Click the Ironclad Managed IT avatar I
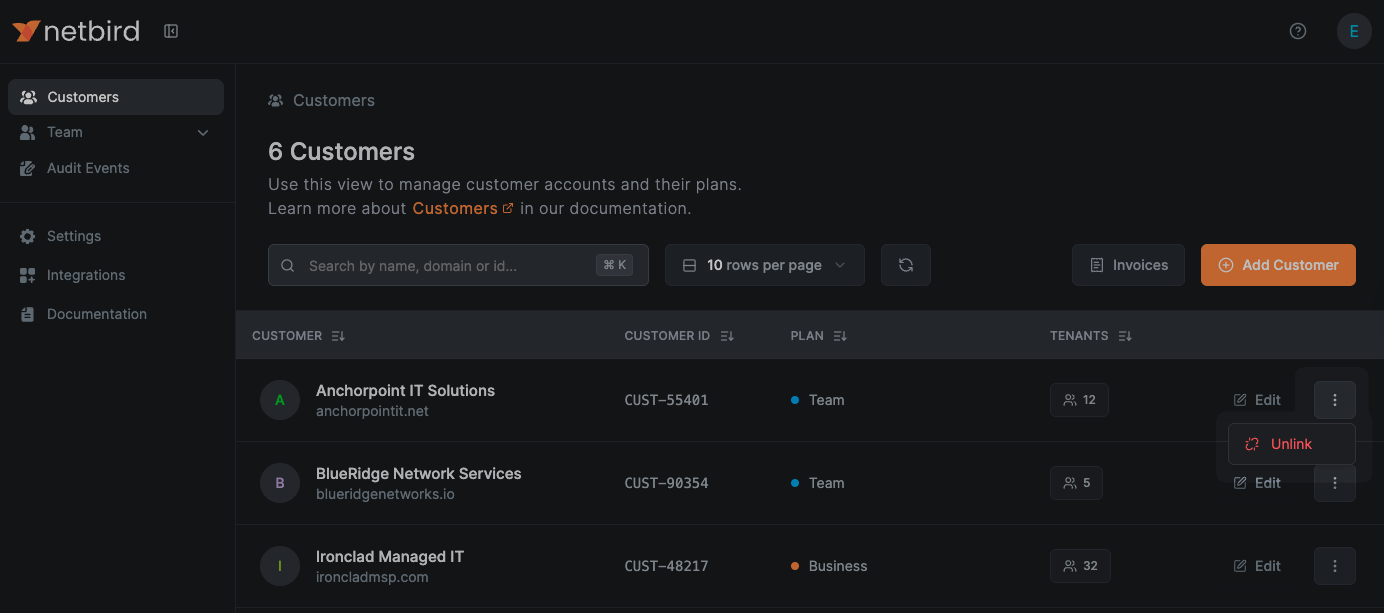 pos(280,566)
